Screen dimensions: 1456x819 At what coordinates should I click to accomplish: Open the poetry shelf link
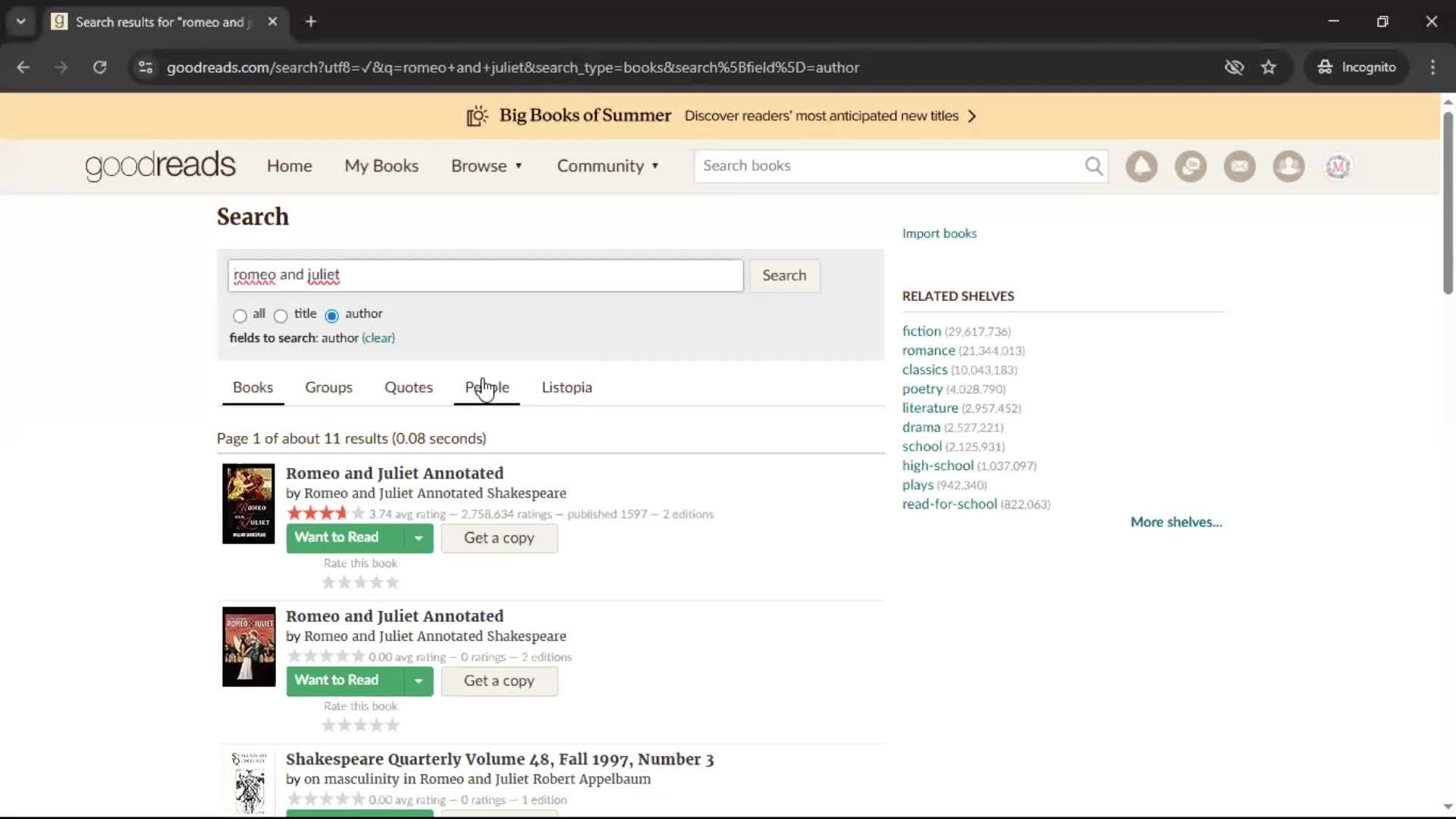point(922,389)
